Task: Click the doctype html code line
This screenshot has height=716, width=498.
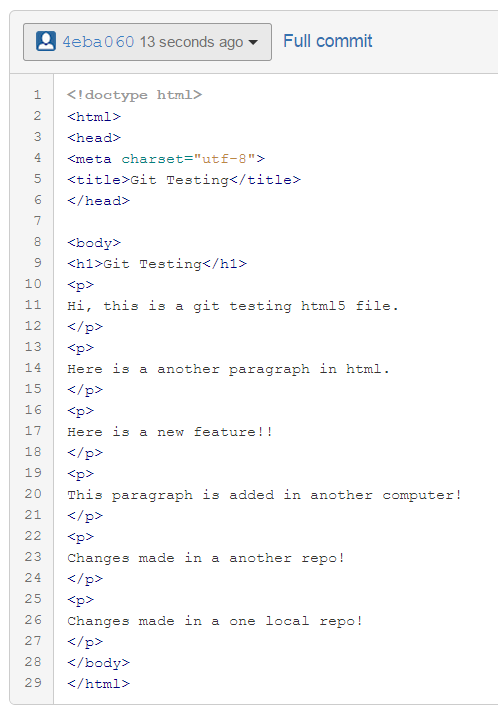Action: pyautogui.click(x=135, y=95)
